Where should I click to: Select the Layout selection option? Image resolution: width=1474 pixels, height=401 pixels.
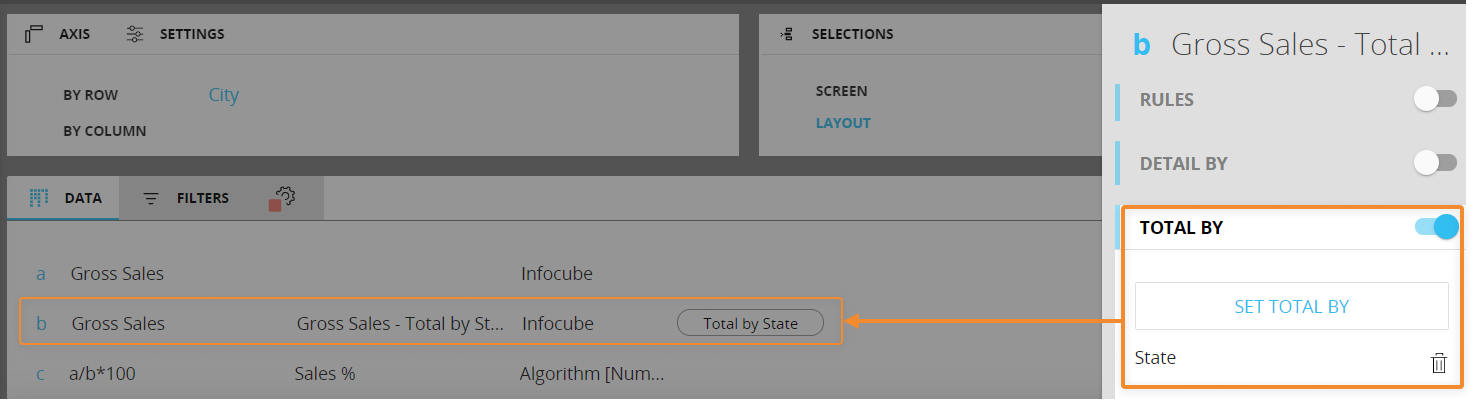click(x=843, y=123)
